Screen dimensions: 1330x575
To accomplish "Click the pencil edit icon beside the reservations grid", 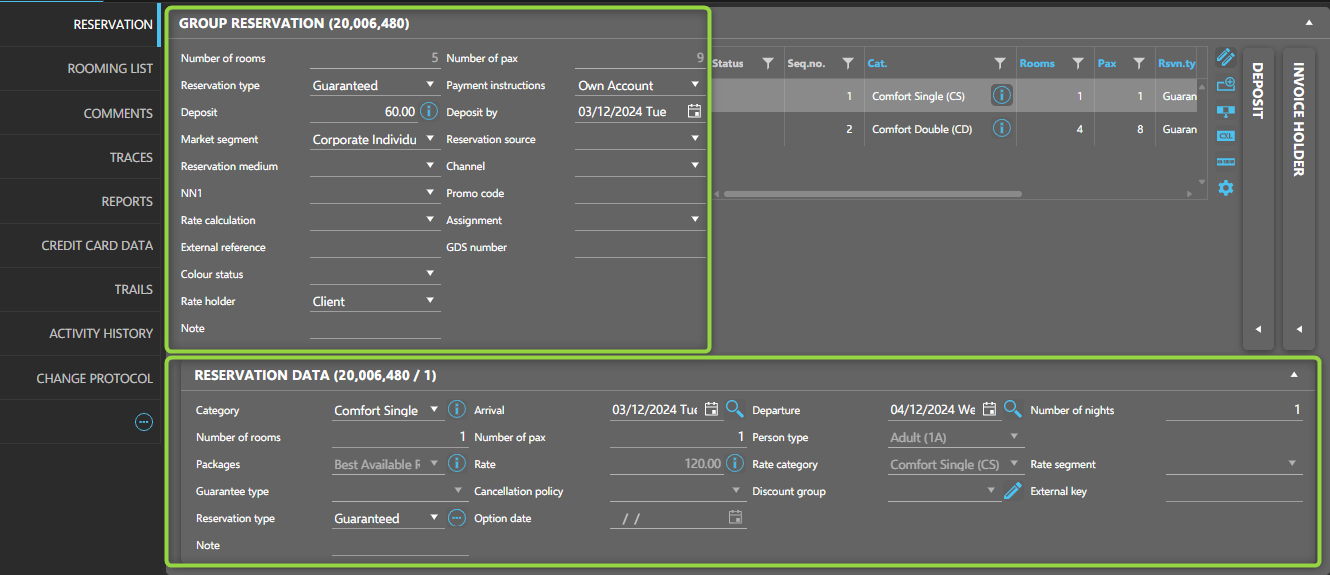I will [1225, 57].
